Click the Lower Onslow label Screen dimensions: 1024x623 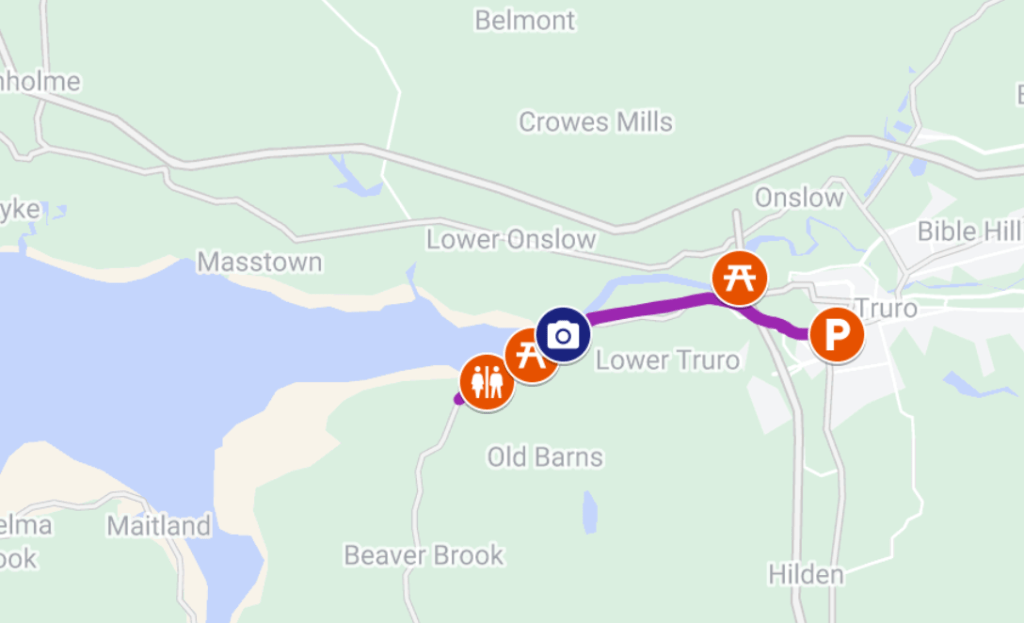[x=511, y=240]
